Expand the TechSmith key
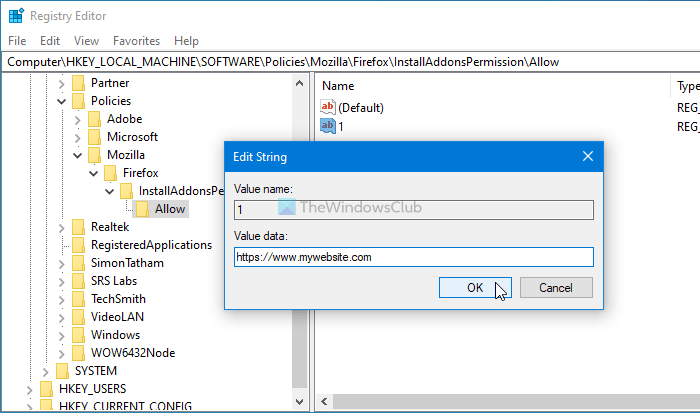The width and height of the screenshot is (700, 413). pos(62,300)
